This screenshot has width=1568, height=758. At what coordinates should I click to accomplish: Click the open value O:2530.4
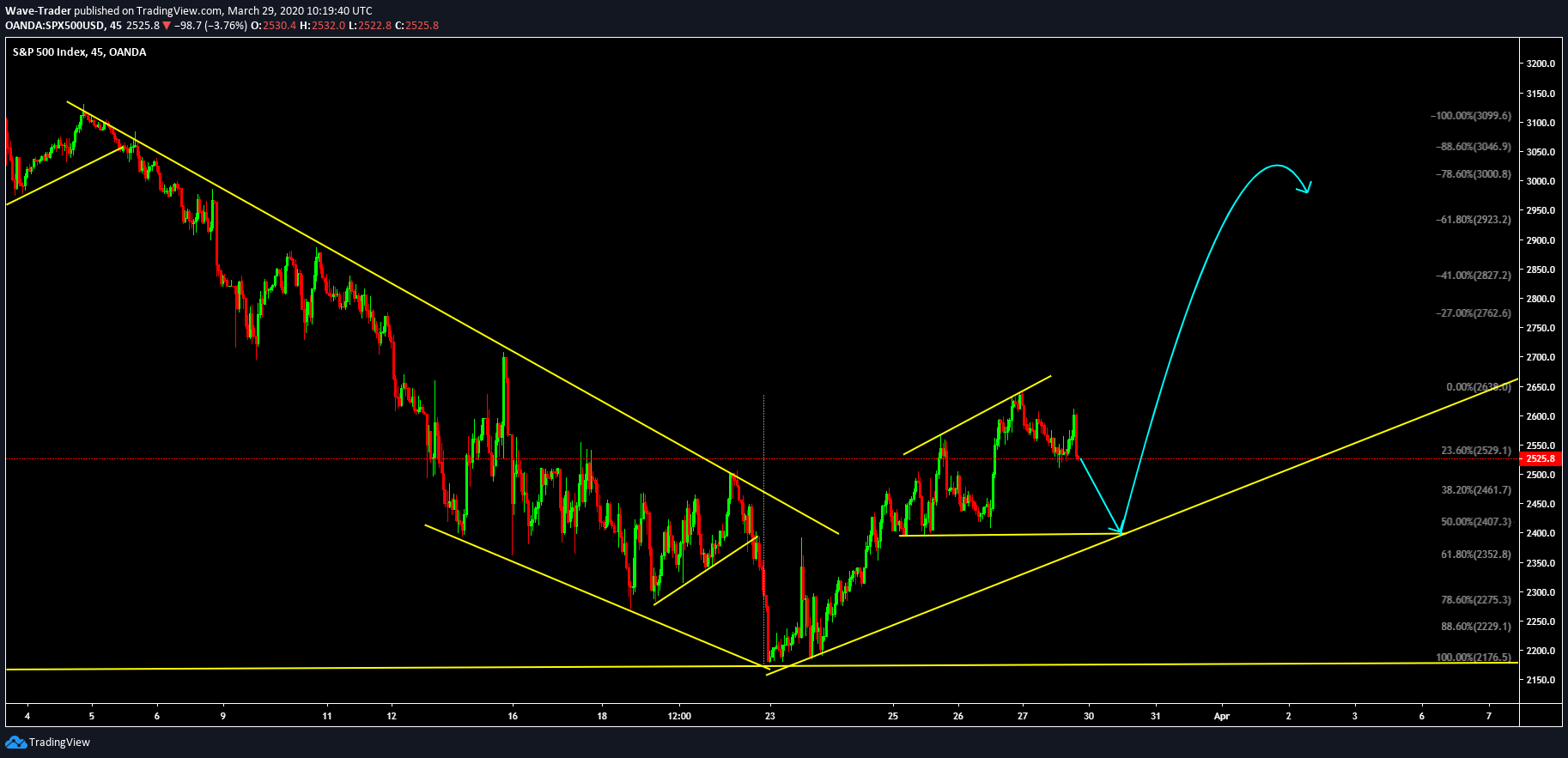[273, 26]
